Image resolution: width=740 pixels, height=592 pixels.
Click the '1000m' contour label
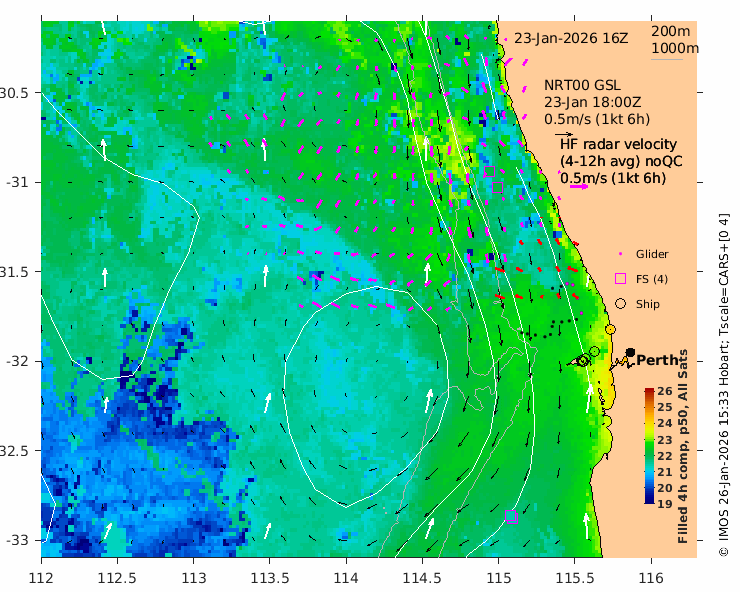(675, 48)
